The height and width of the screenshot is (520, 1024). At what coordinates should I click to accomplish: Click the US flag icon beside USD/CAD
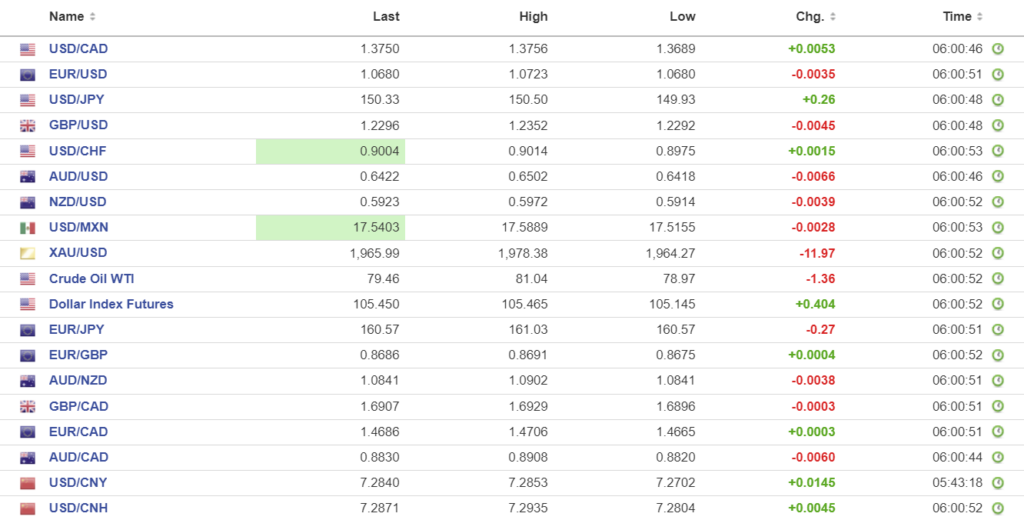pyautogui.click(x=28, y=49)
